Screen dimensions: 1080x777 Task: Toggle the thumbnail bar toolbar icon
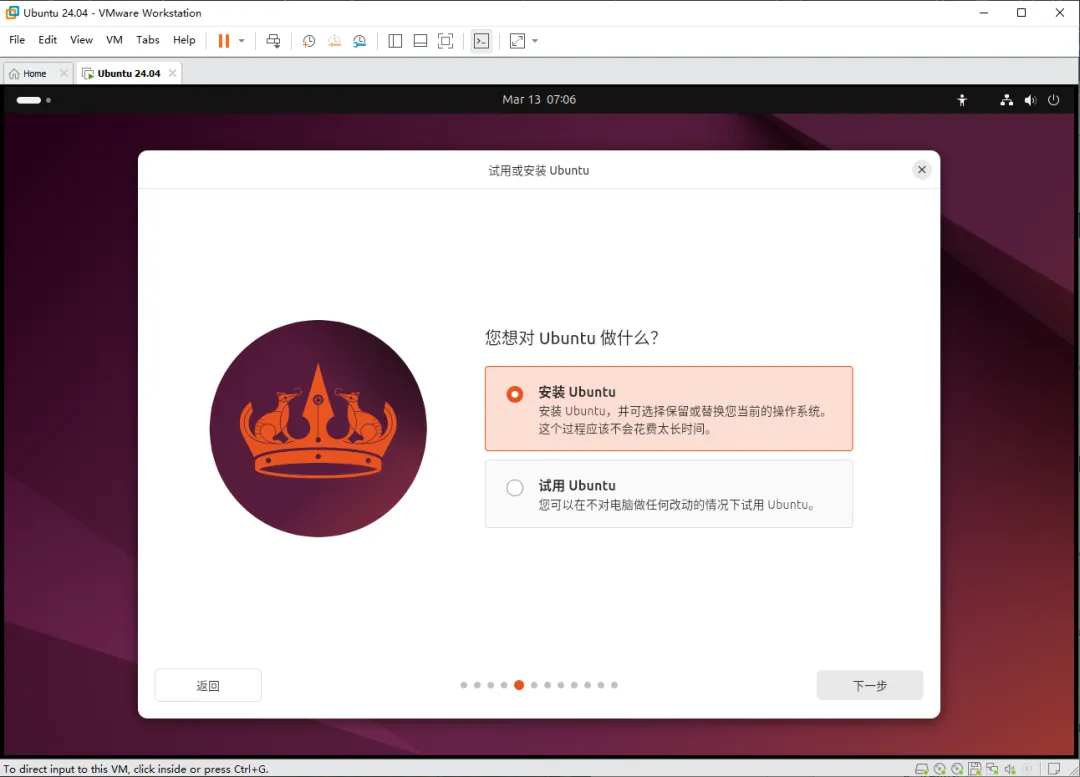pos(420,41)
